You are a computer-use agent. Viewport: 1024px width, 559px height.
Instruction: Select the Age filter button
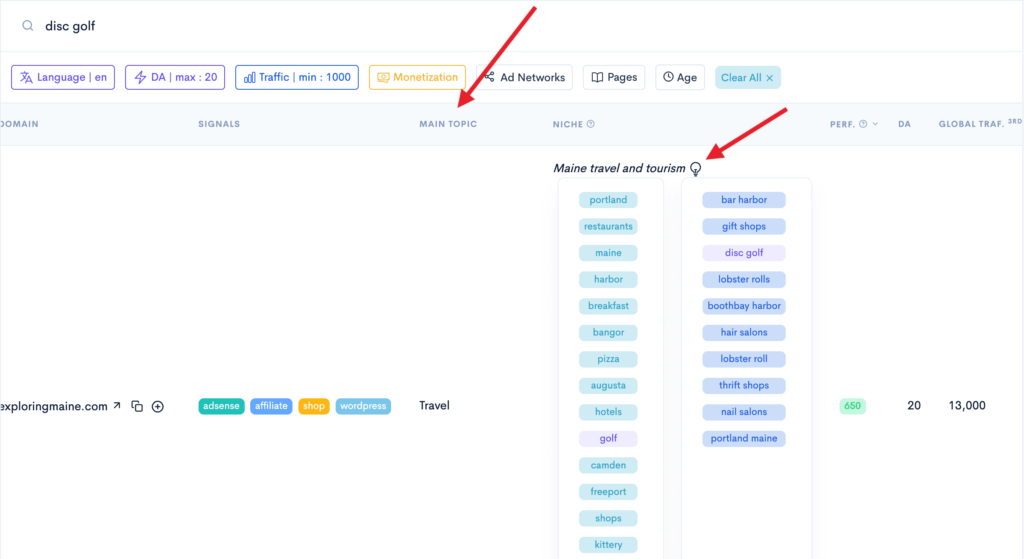(x=679, y=77)
